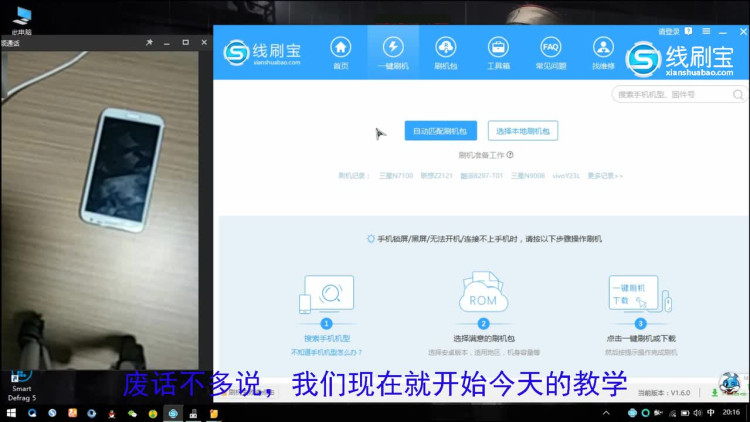Click the 选择满意的刷机包 step two text

484,338
